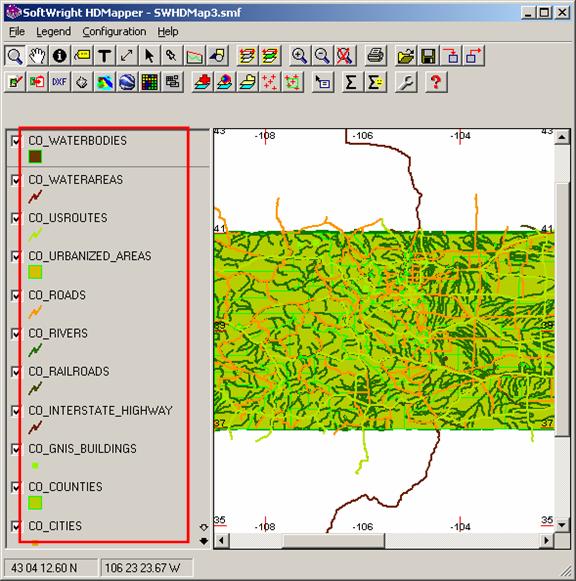Select the yellow label tag tool
Image resolution: width=576 pixels, height=581 pixels.
pyautogui.click(x=82, y=56)
